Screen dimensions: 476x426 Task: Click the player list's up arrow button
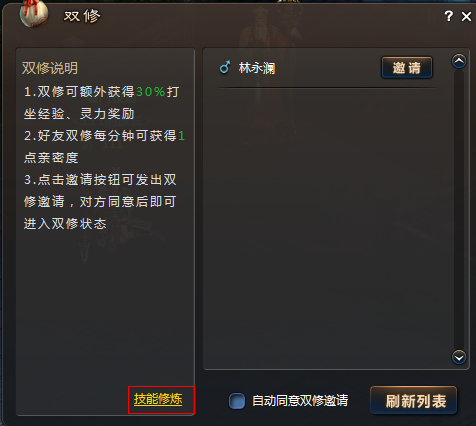tap(459, 61)
